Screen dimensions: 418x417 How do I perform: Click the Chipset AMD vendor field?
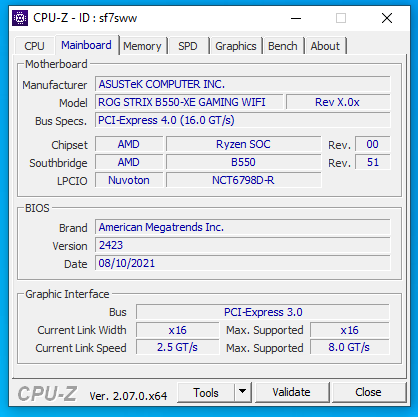pos(129,144)
